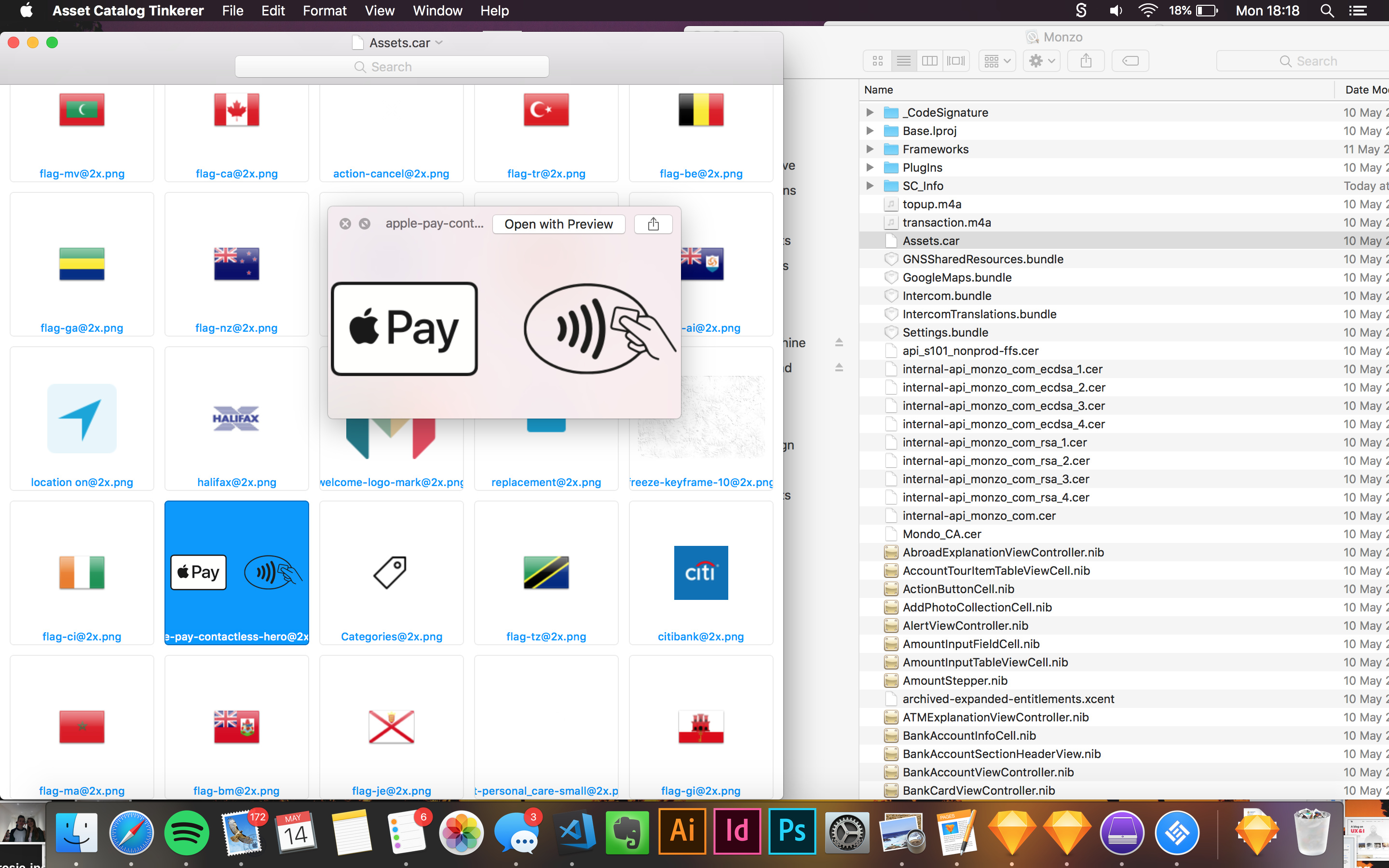The width and height of the screenshot is (1389, 868).
Task: Open Spotify in the Dock
Action: pos(187,832)
